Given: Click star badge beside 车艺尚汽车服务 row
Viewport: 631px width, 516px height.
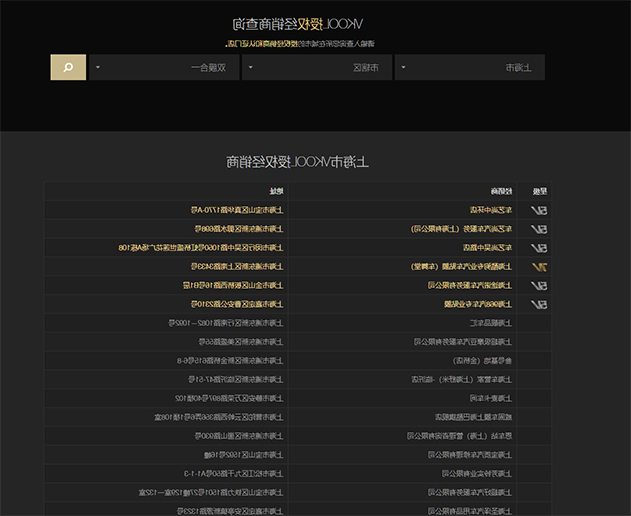Looking at the screenshot, I should click(x=538, y=229).
